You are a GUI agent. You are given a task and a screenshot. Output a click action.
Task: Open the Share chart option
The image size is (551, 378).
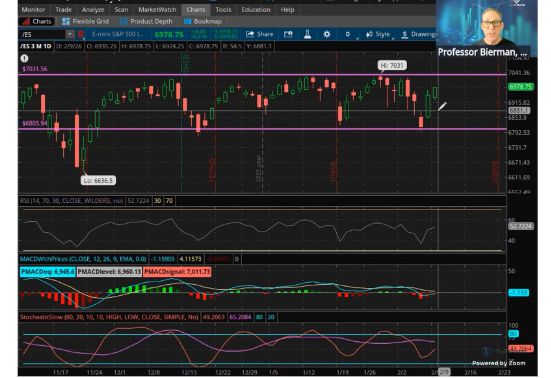click(260, 34)
